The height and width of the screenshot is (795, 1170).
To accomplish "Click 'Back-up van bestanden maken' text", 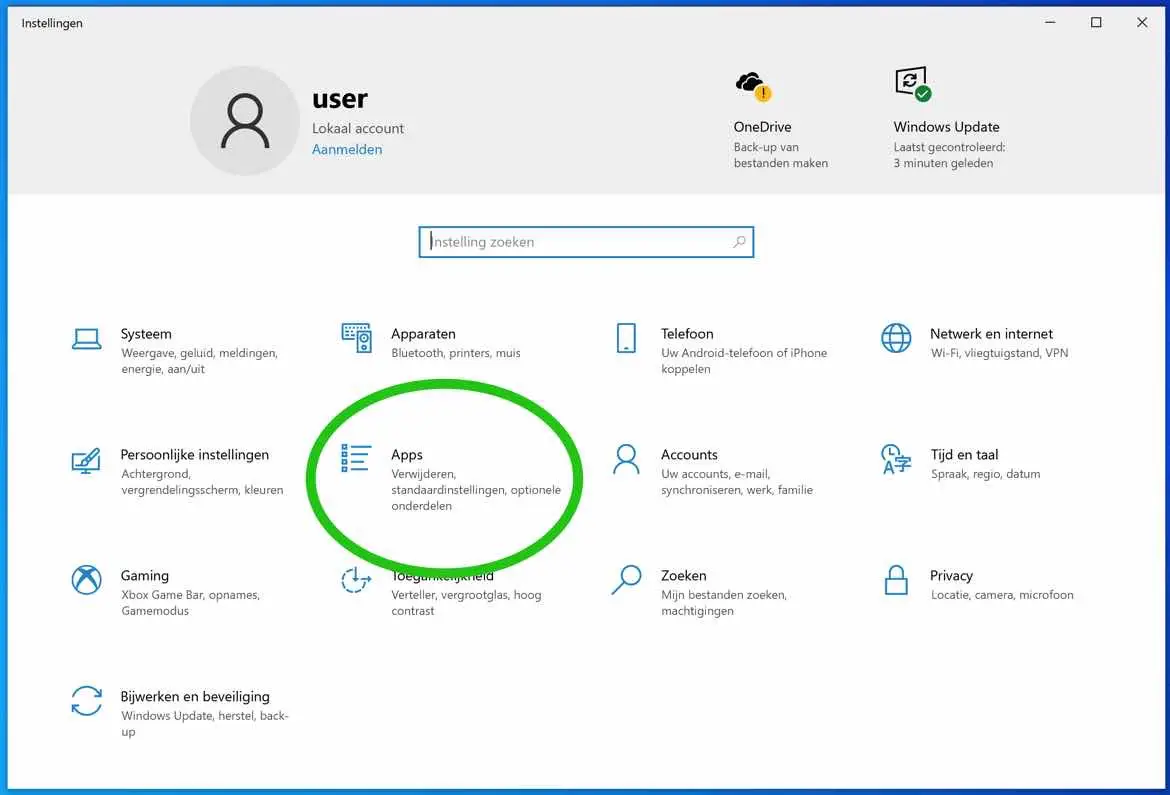I will (780, 155).
